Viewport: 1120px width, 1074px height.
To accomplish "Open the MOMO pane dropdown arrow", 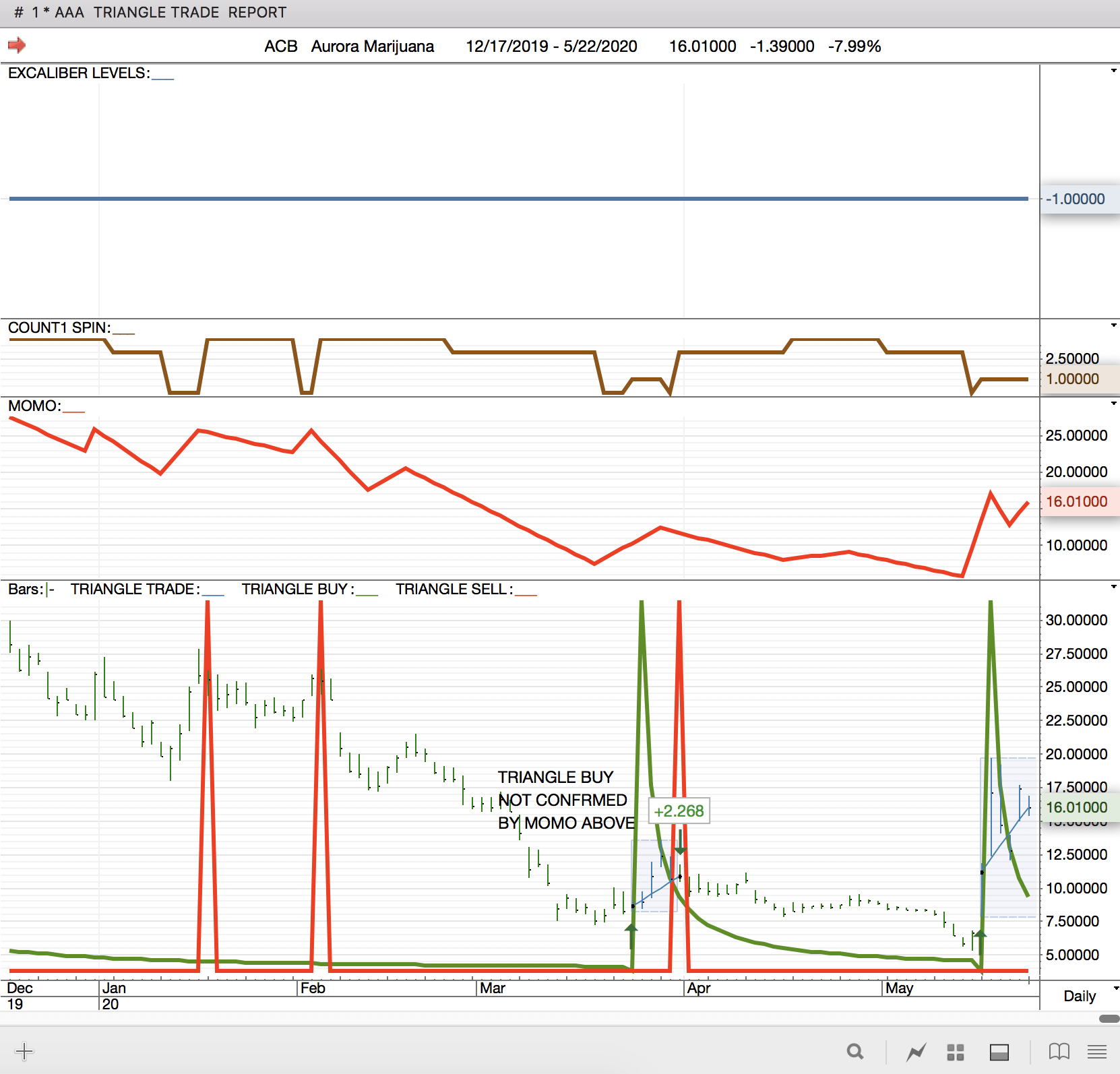I will click(1113, 404).
